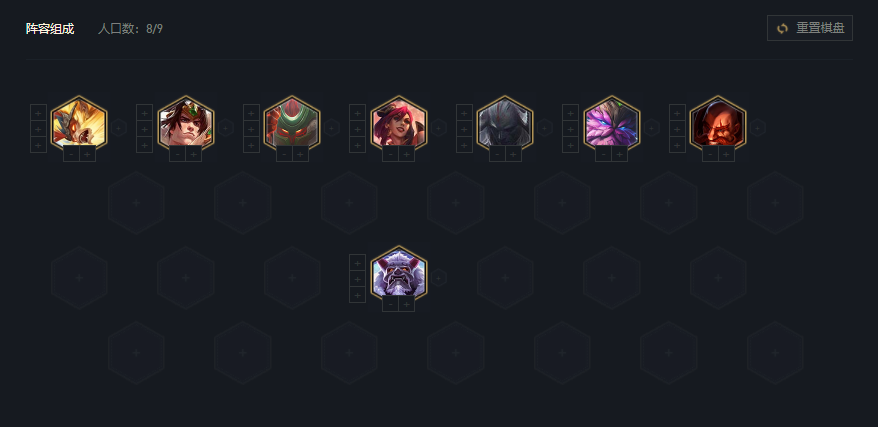Viewport: 878px width, 427px height.
Task: Click the 阵容组成 lineup composition heading
Action: point(50,29)
